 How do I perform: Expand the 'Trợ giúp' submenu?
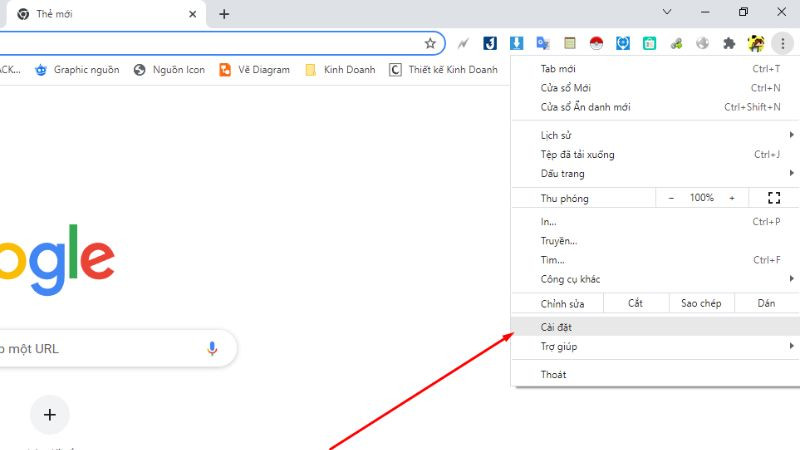(655, 346)
